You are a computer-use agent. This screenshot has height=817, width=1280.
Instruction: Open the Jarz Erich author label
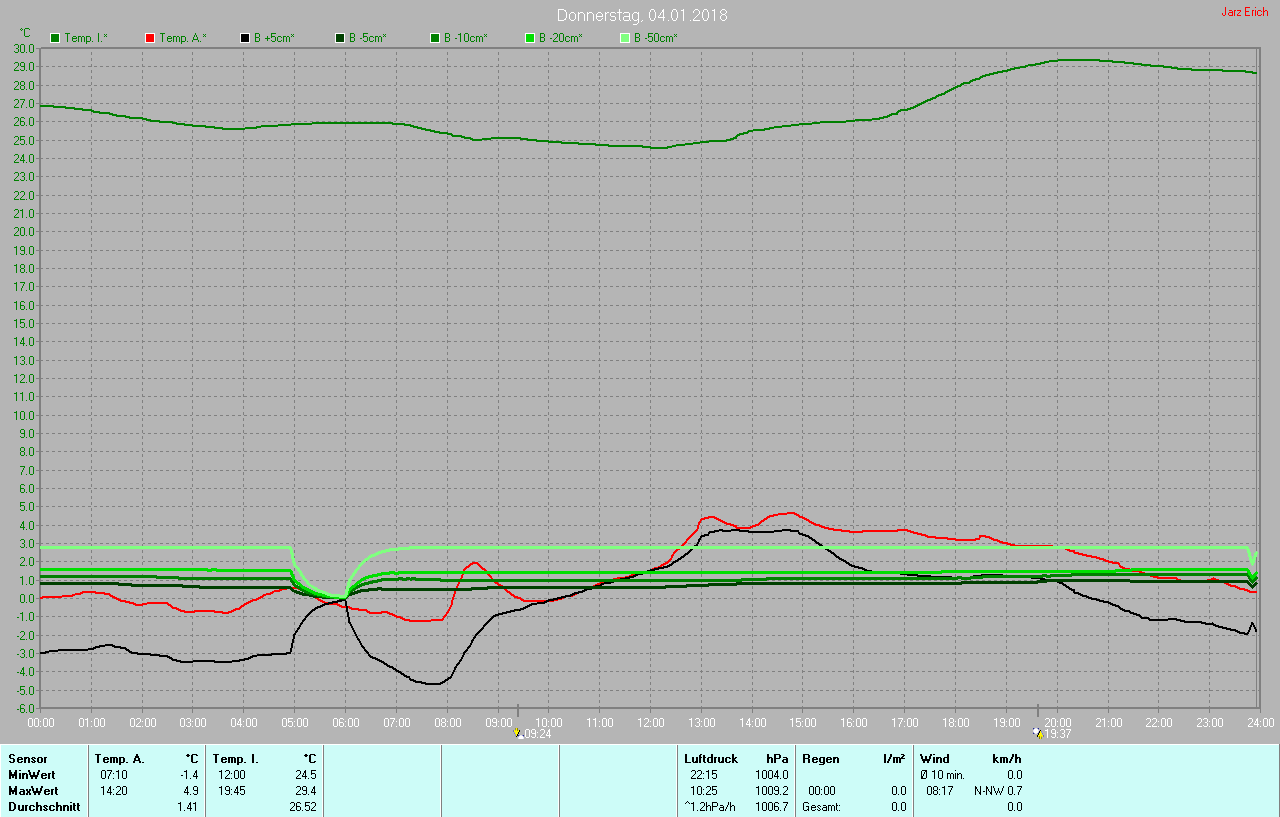[1244, 12]
